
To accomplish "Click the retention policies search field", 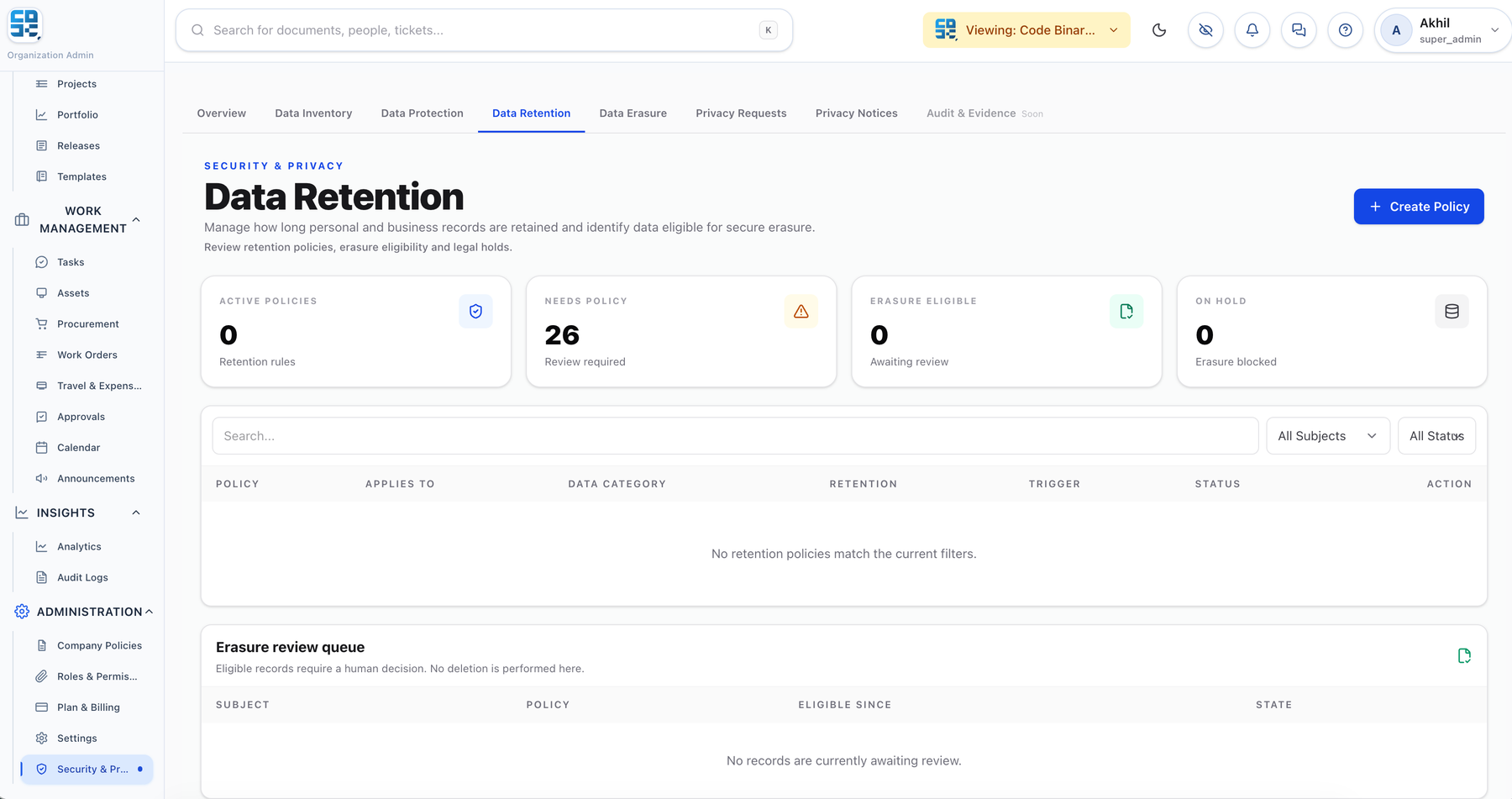I will (735, 436).
